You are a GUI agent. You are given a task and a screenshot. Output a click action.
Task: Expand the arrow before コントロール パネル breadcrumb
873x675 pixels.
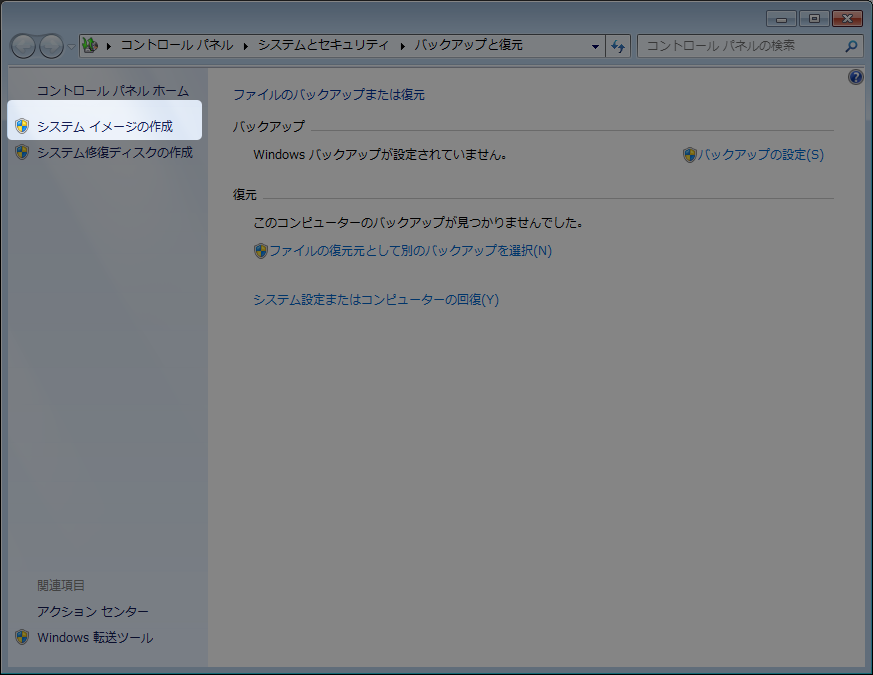[x=109, y=46]
